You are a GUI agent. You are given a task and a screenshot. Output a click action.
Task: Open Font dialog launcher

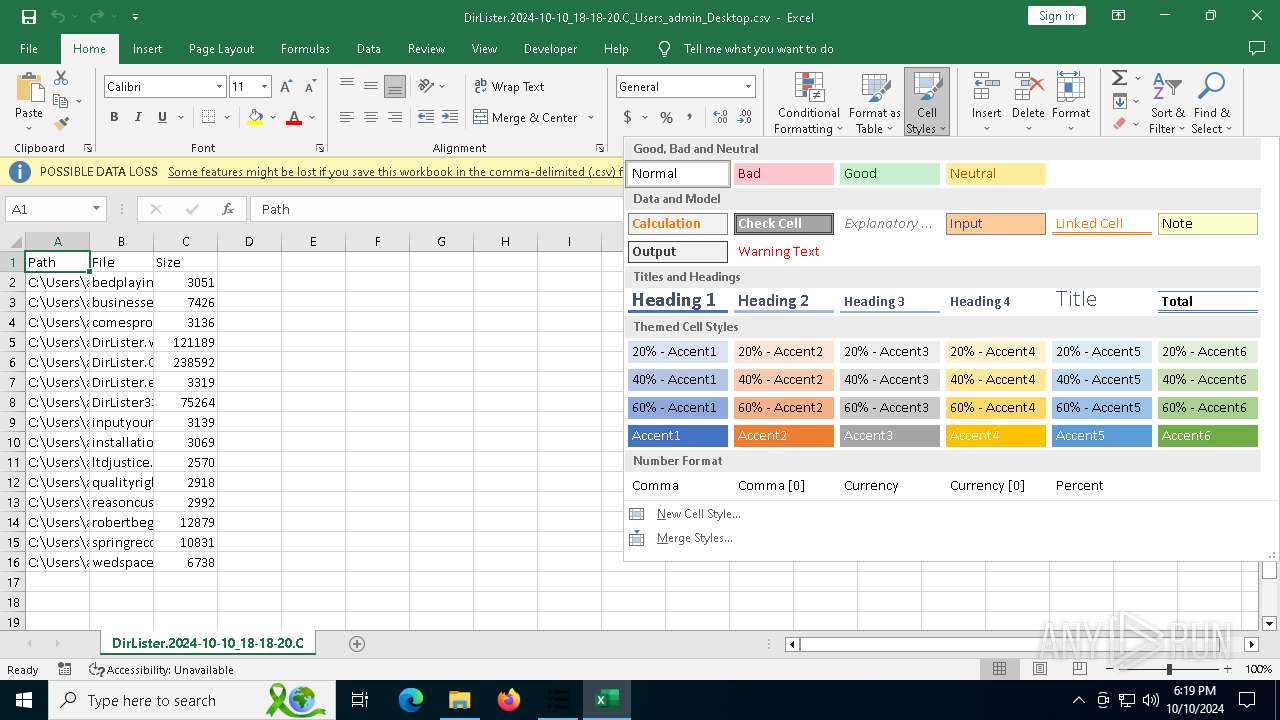pos(322,148)
